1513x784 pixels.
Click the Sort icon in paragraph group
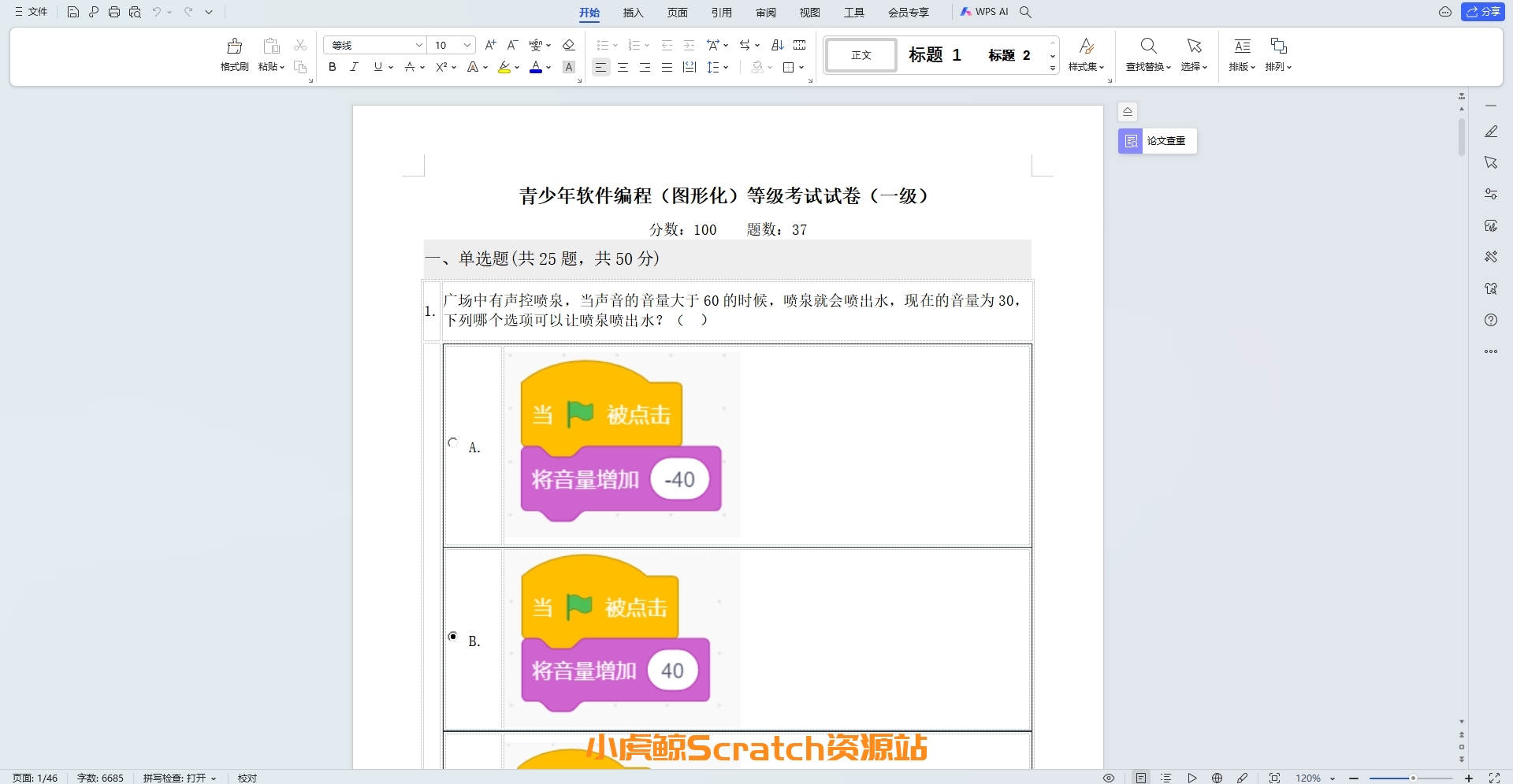pos(777,45)
